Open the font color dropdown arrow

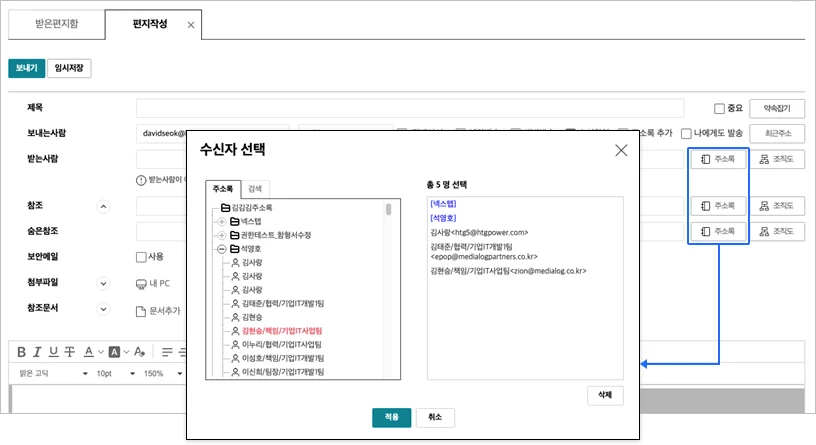tap(100, 351)
